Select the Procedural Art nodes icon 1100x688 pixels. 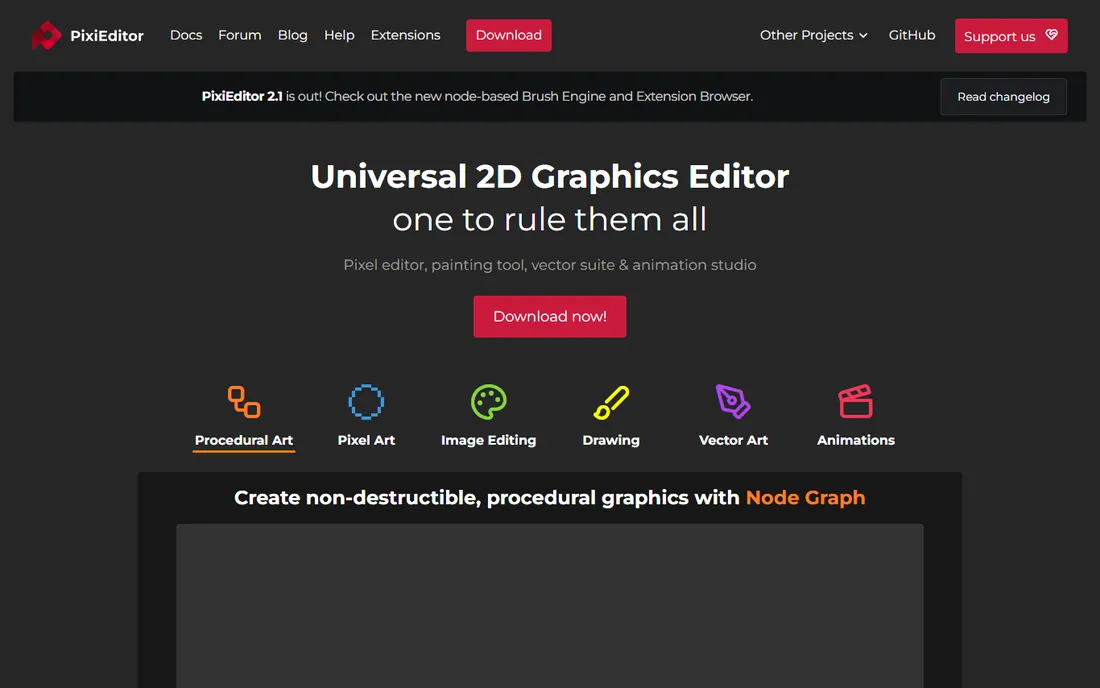pyautogui.click(x=244, y=402)
